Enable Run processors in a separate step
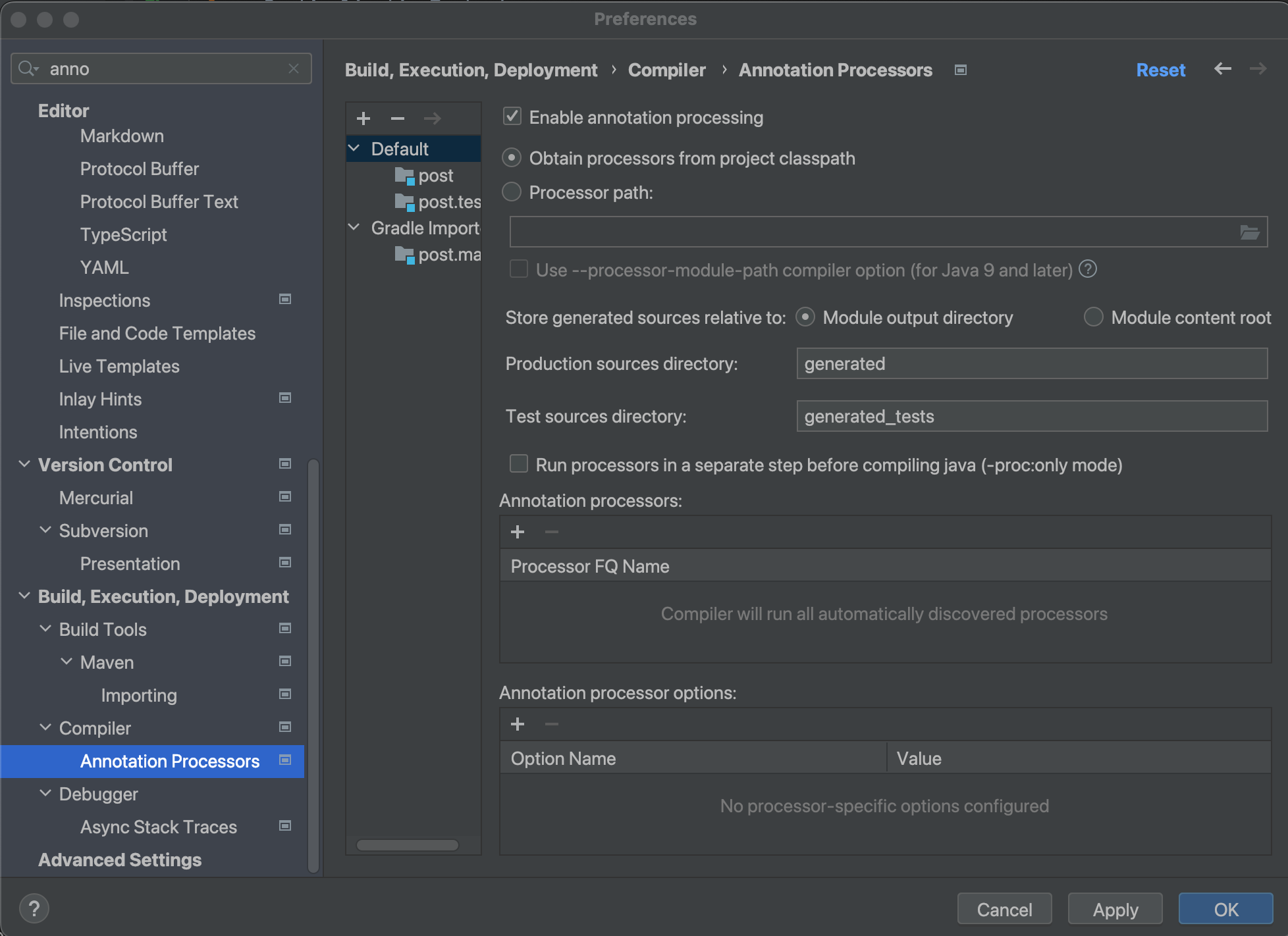The height and width of the screenshot is (936, 1288). pos(519,464)
